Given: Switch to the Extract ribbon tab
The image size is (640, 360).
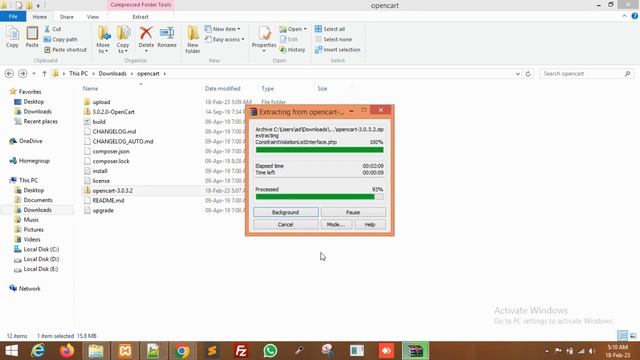Looking at the screenshot, I should tap(140, 17).
